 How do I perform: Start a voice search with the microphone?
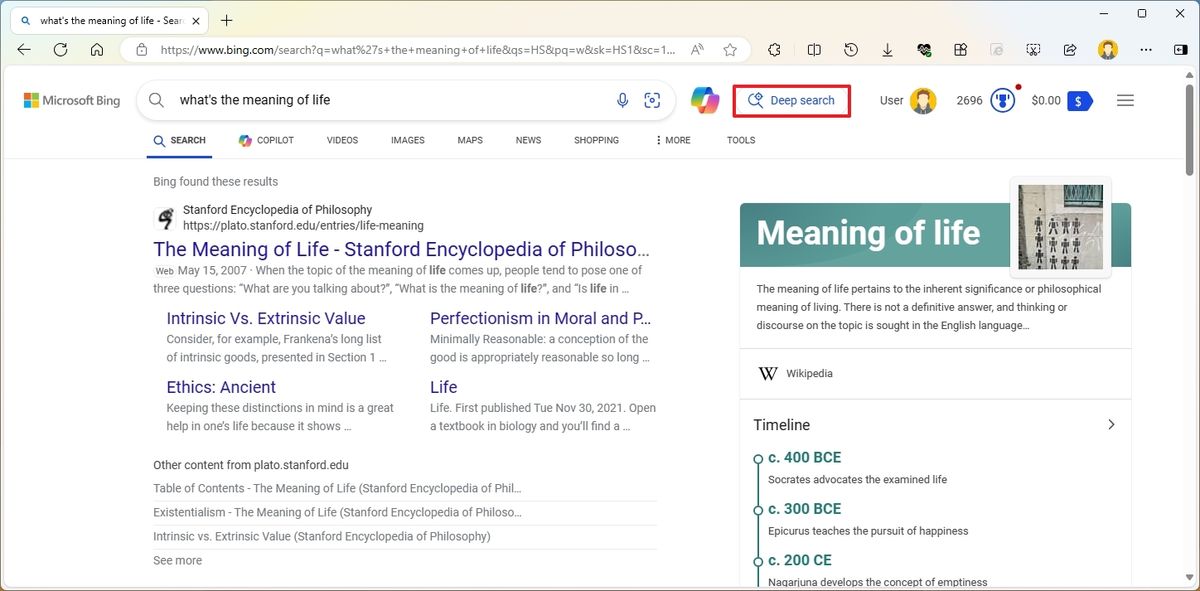(622, 99)
